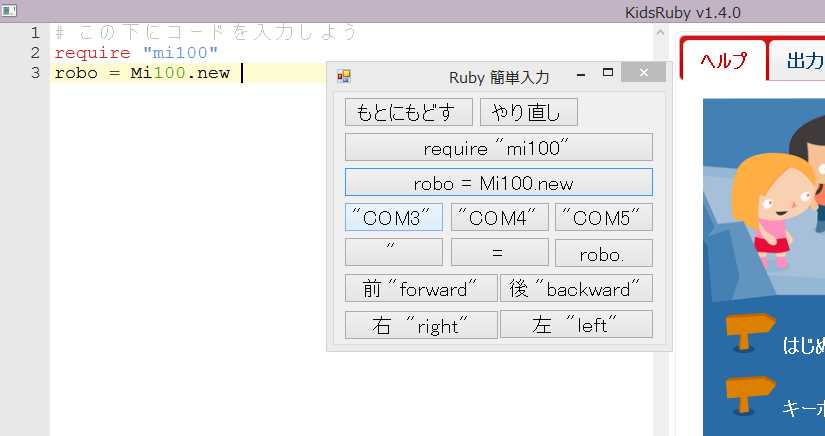Screen dimensions: 825x436
Task: Switch to the ヘルプ tab
Action: click(x=723, y=60)
